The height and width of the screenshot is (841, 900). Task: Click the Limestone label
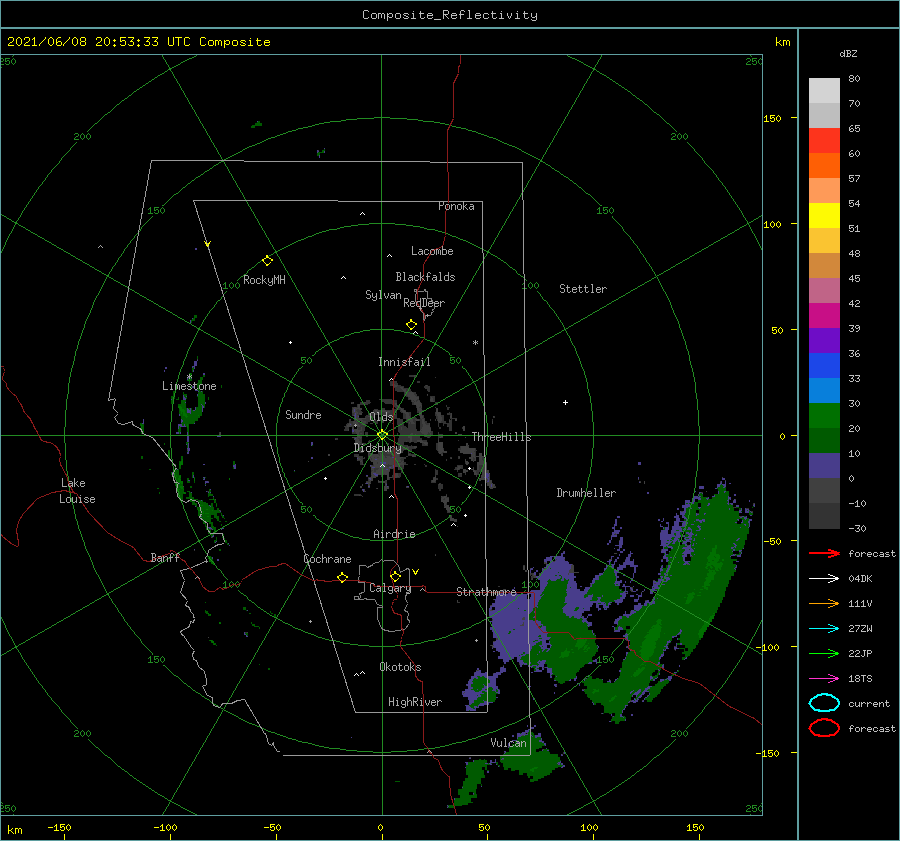click(x=189, y=386)
